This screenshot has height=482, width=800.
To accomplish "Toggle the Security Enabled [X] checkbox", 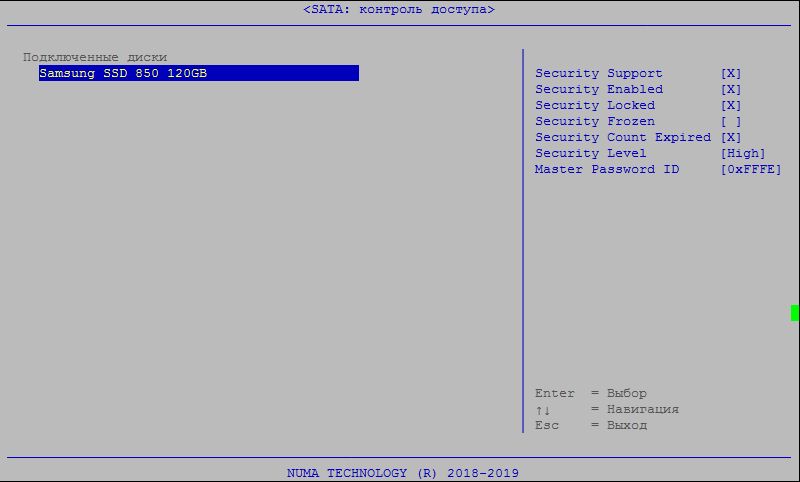I will coord(731,90).
